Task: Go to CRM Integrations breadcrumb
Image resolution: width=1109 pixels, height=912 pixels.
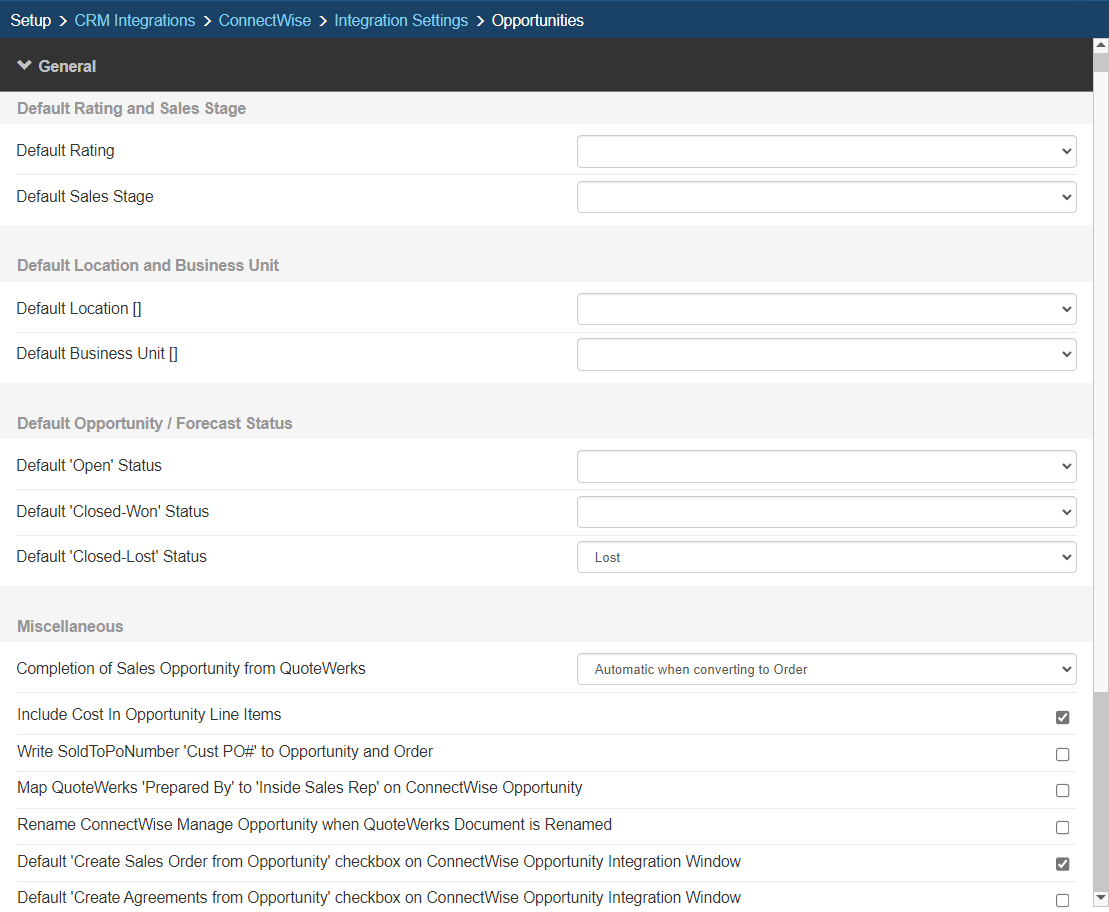Action: (135, 20)
